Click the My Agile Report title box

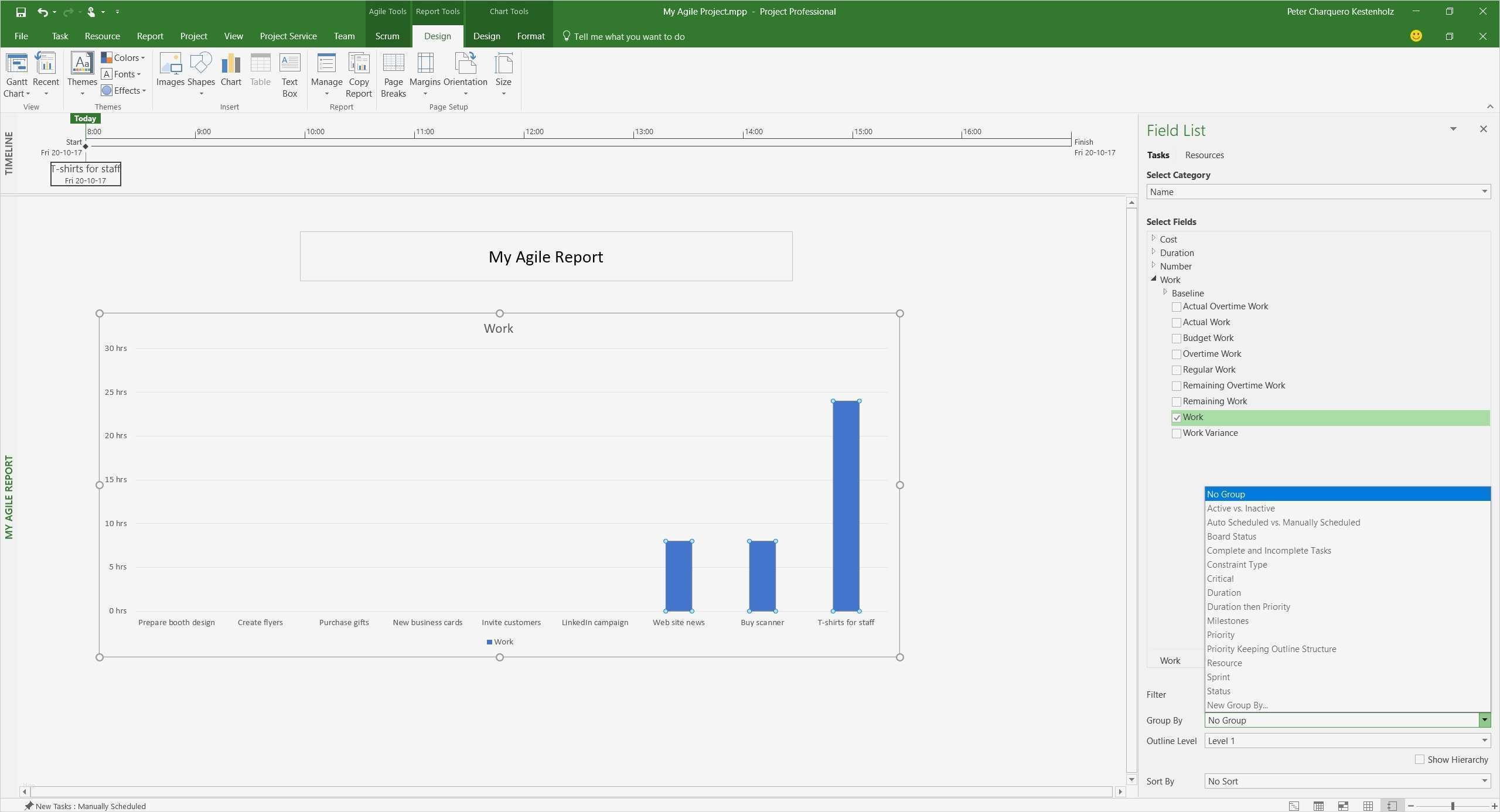pos(546,257)
